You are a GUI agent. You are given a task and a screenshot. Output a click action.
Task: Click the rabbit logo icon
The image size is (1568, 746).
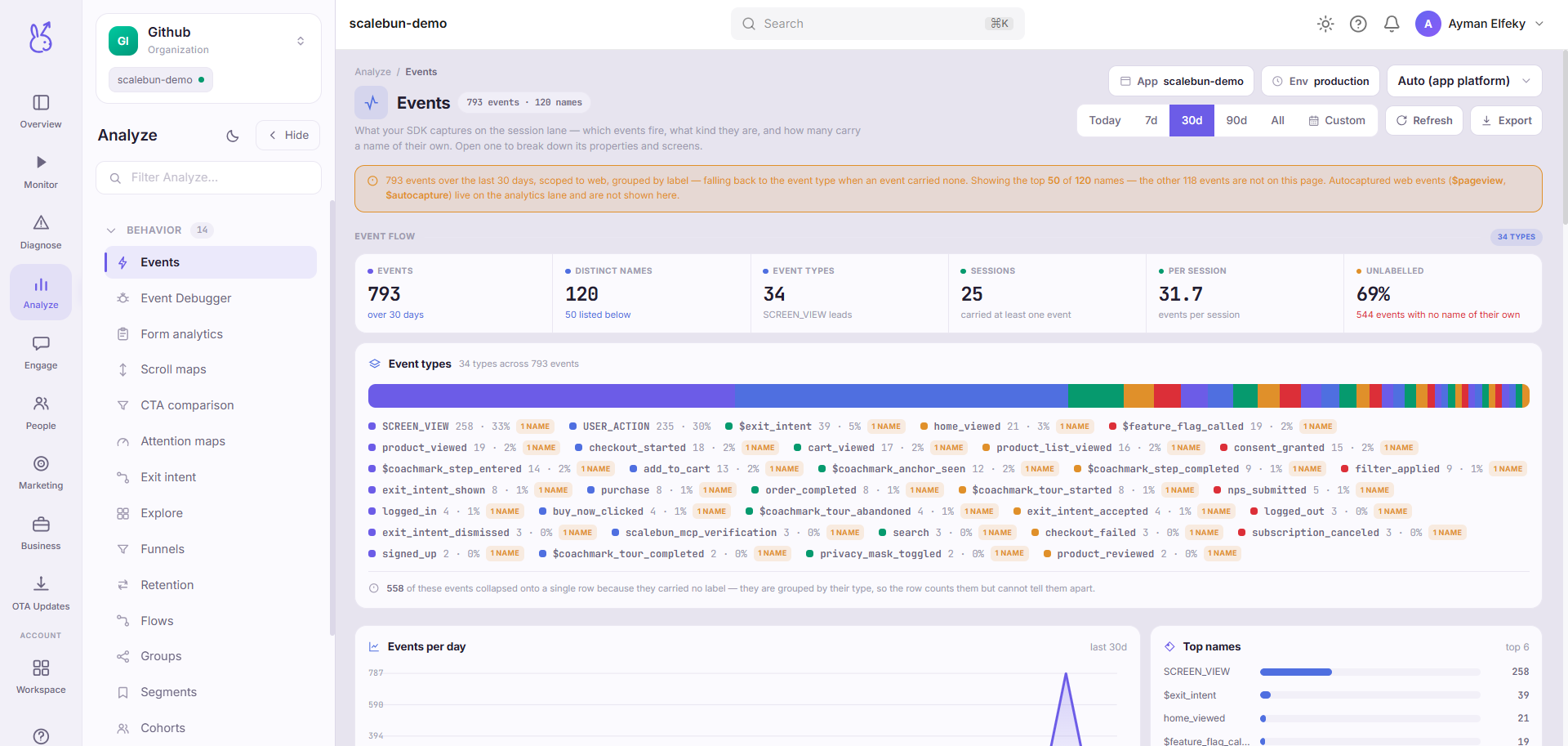[41, 37]
